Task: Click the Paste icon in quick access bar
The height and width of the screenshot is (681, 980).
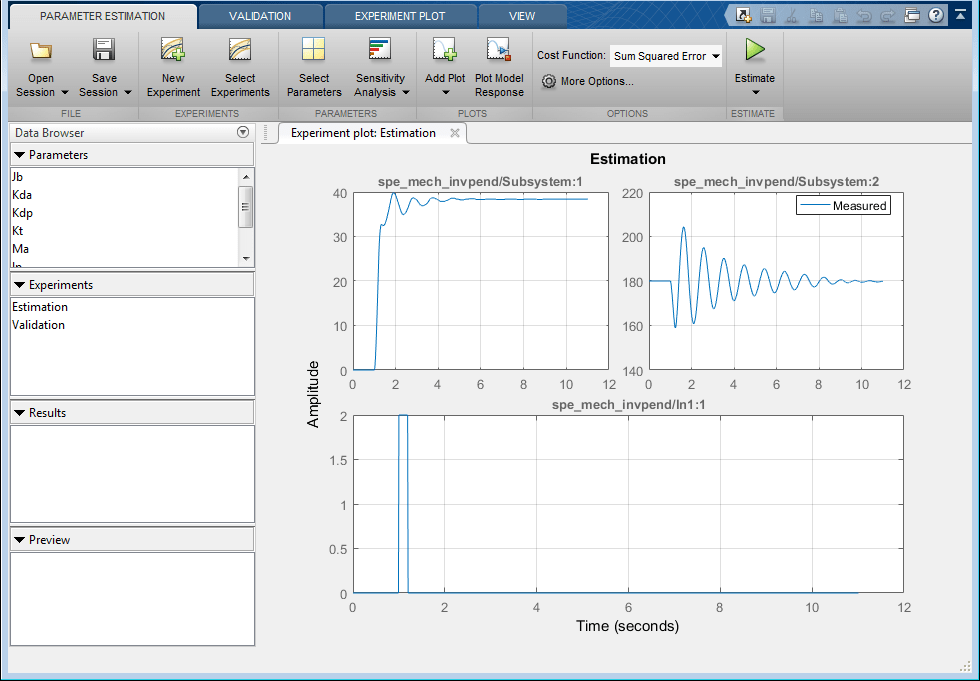Action: (840, 15)
